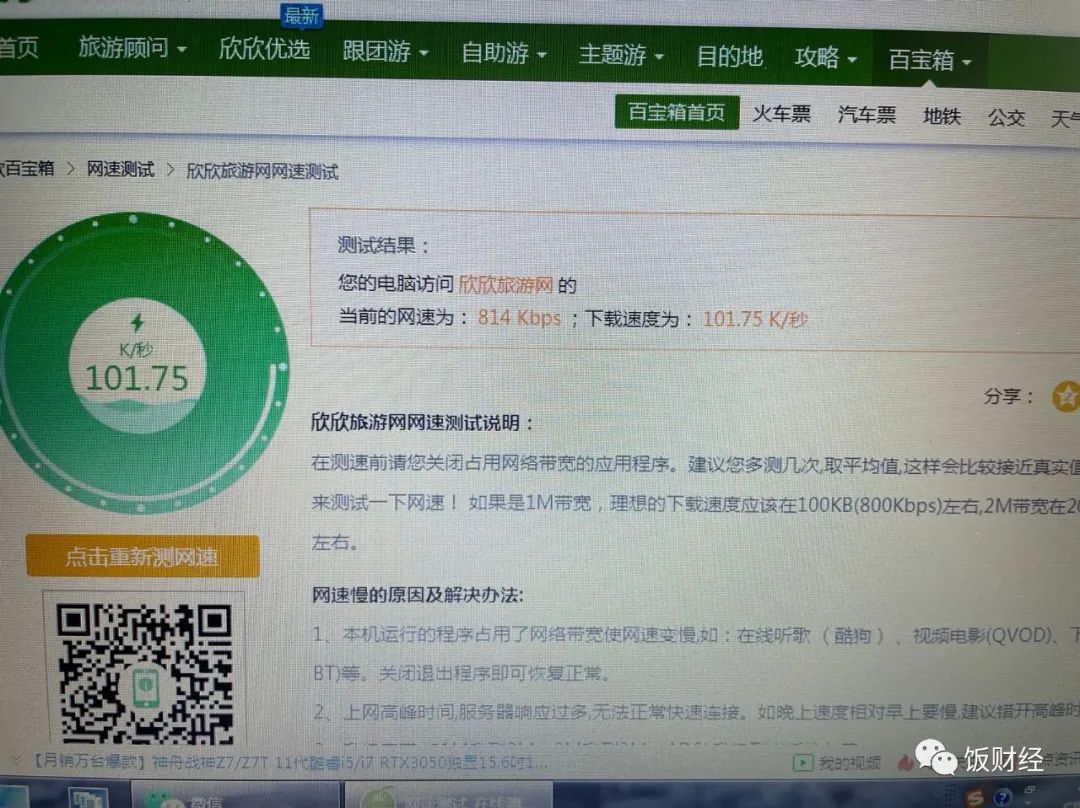Screen dimensions: 1080x808
Task: Click the 最新 badge above 欣欣优选
Action: (301, 17)
